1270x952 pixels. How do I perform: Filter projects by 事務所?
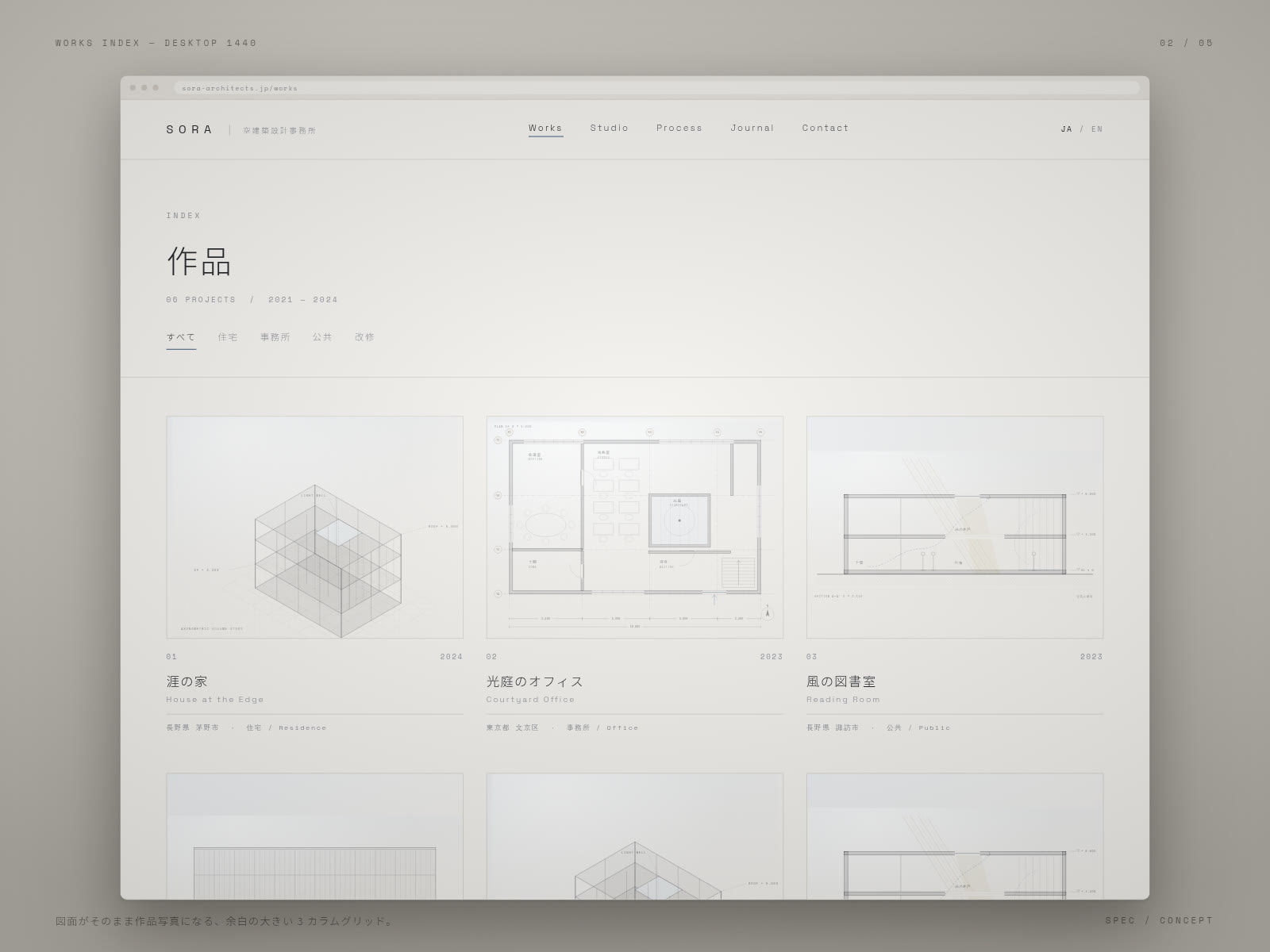275,337
